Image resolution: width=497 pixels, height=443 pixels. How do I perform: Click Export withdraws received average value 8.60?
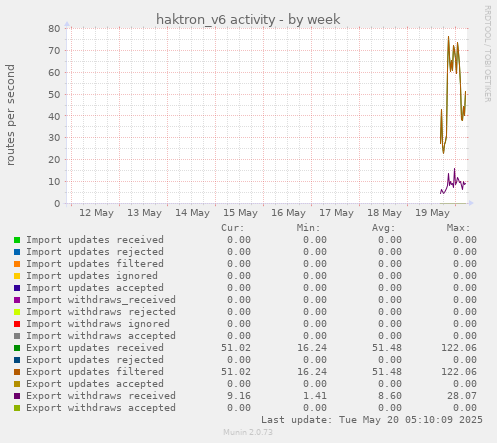[390, 396]
